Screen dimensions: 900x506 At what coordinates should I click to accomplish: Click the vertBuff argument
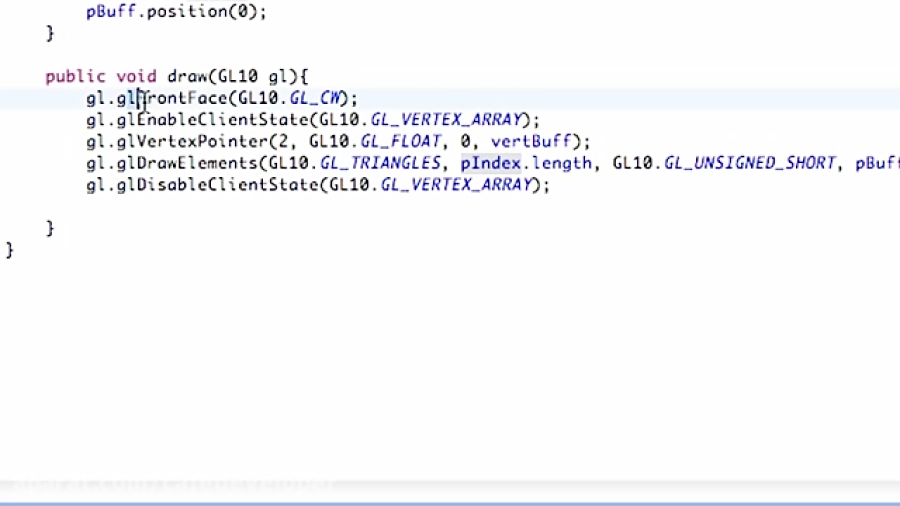(x=531, y=142)
